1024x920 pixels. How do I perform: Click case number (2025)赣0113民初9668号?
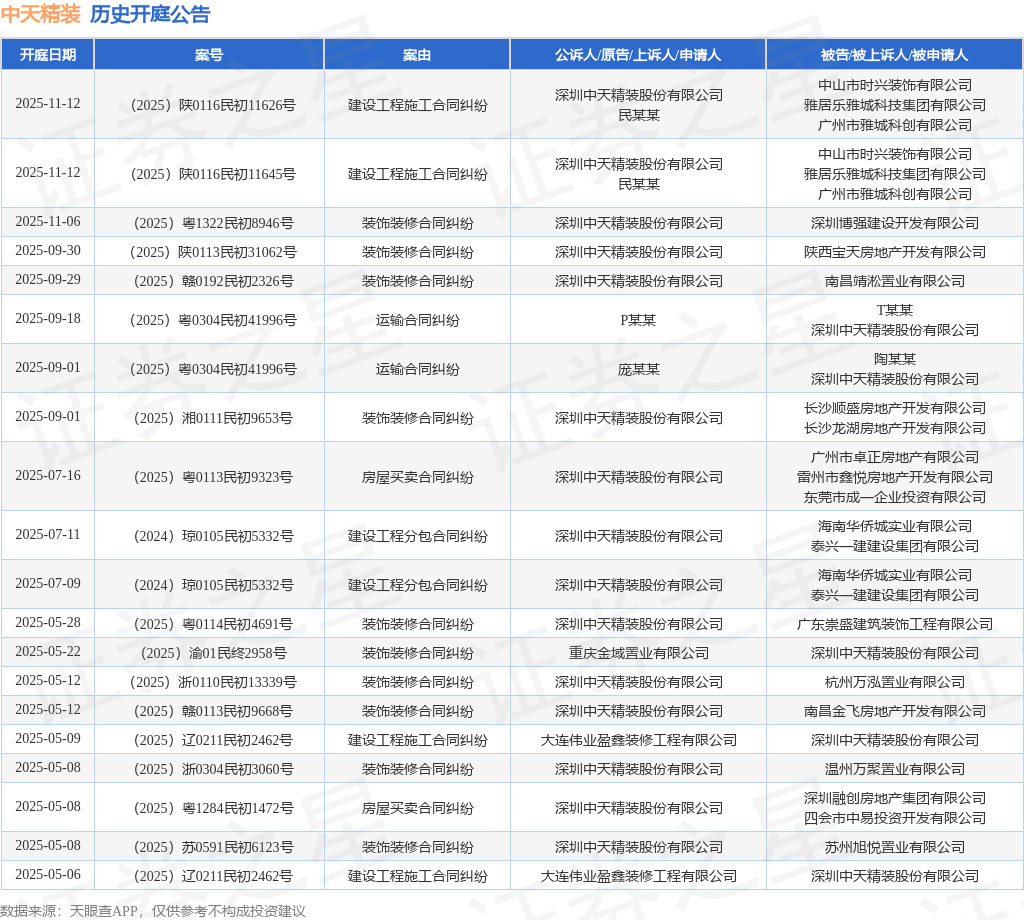(x=213, y=711)
